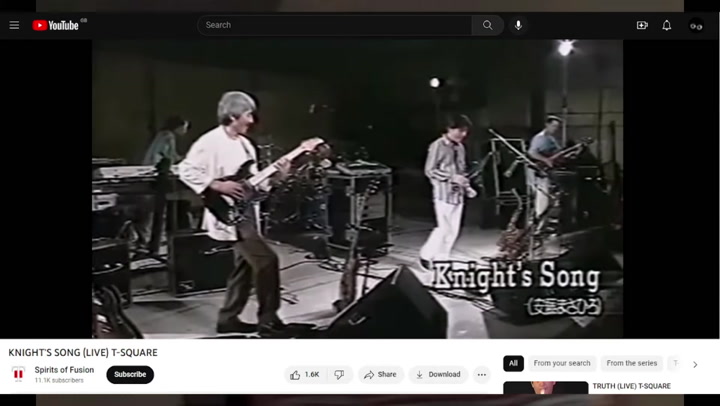Screen dimensions: 720x406
Task: Open Spirits of Fusion channel avatar
Action: point(18,374)
